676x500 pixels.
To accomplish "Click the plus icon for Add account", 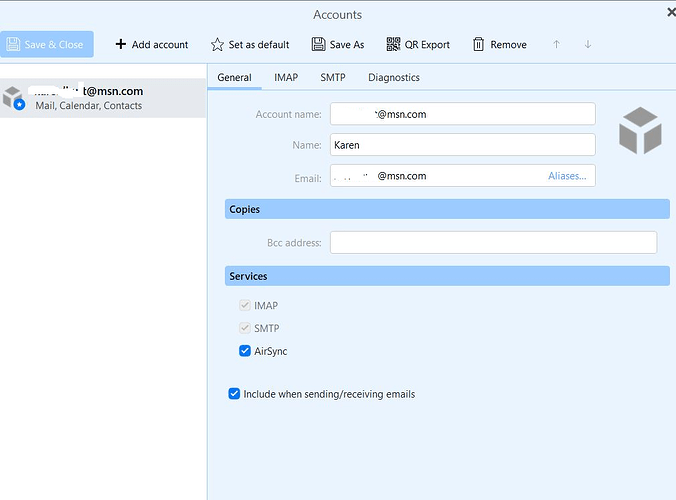I will (121, 44).
